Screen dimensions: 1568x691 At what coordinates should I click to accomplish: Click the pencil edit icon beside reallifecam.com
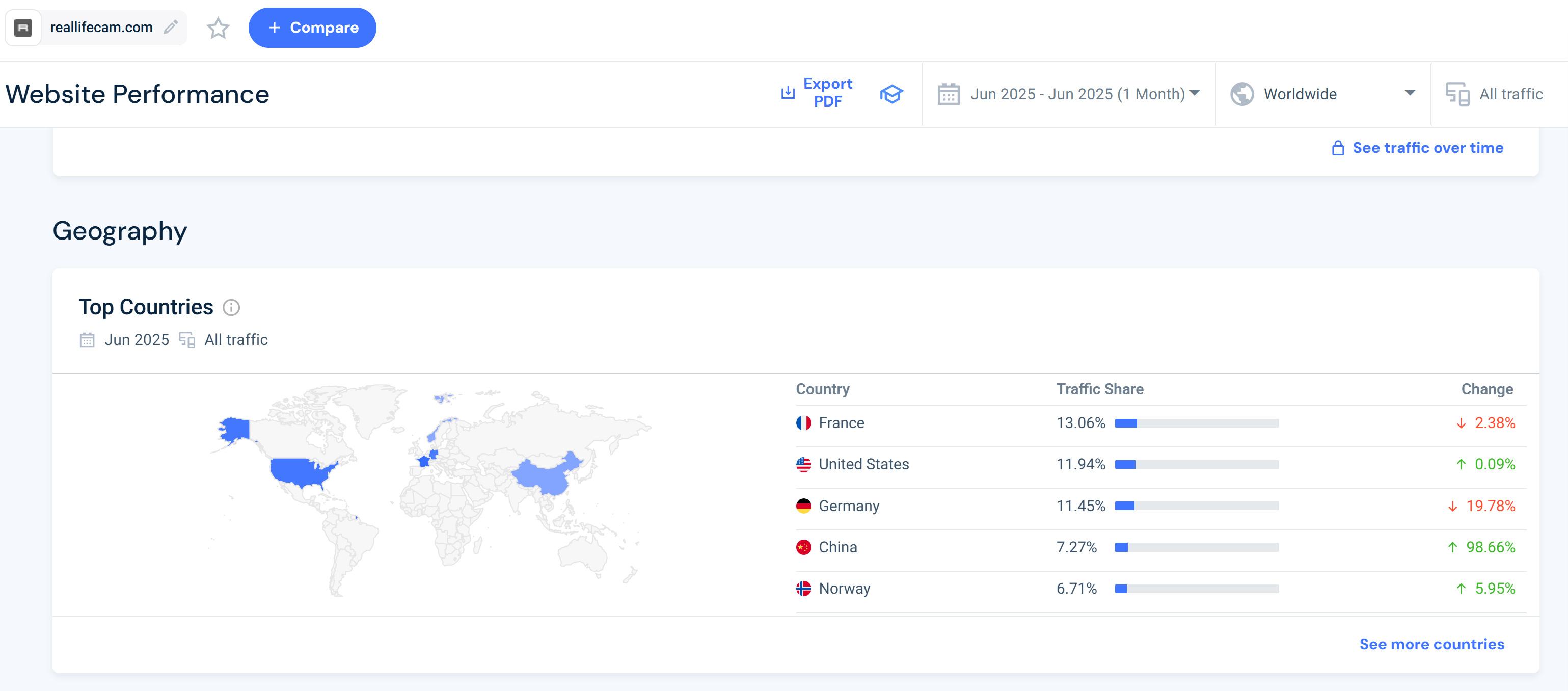click(171, 27)
